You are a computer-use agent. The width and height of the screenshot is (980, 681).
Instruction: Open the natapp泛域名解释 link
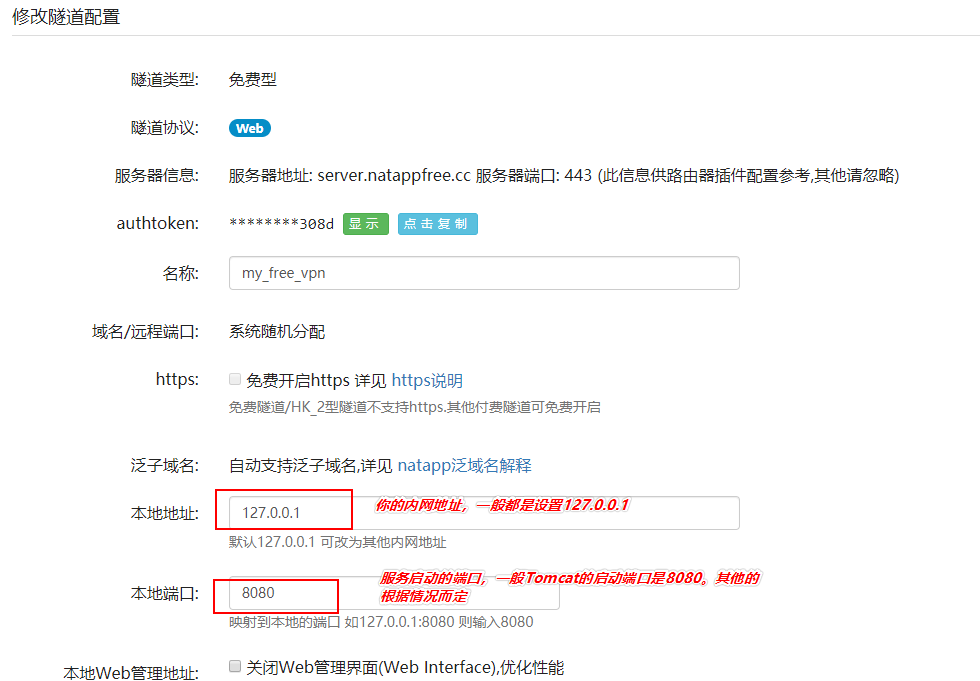[x=464, y=465]
